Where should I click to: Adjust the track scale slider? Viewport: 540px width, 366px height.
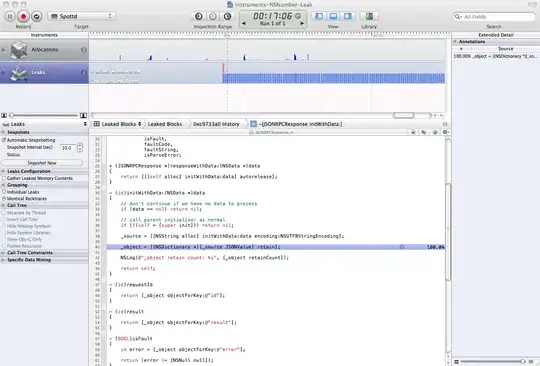click(x=44, y=116)
